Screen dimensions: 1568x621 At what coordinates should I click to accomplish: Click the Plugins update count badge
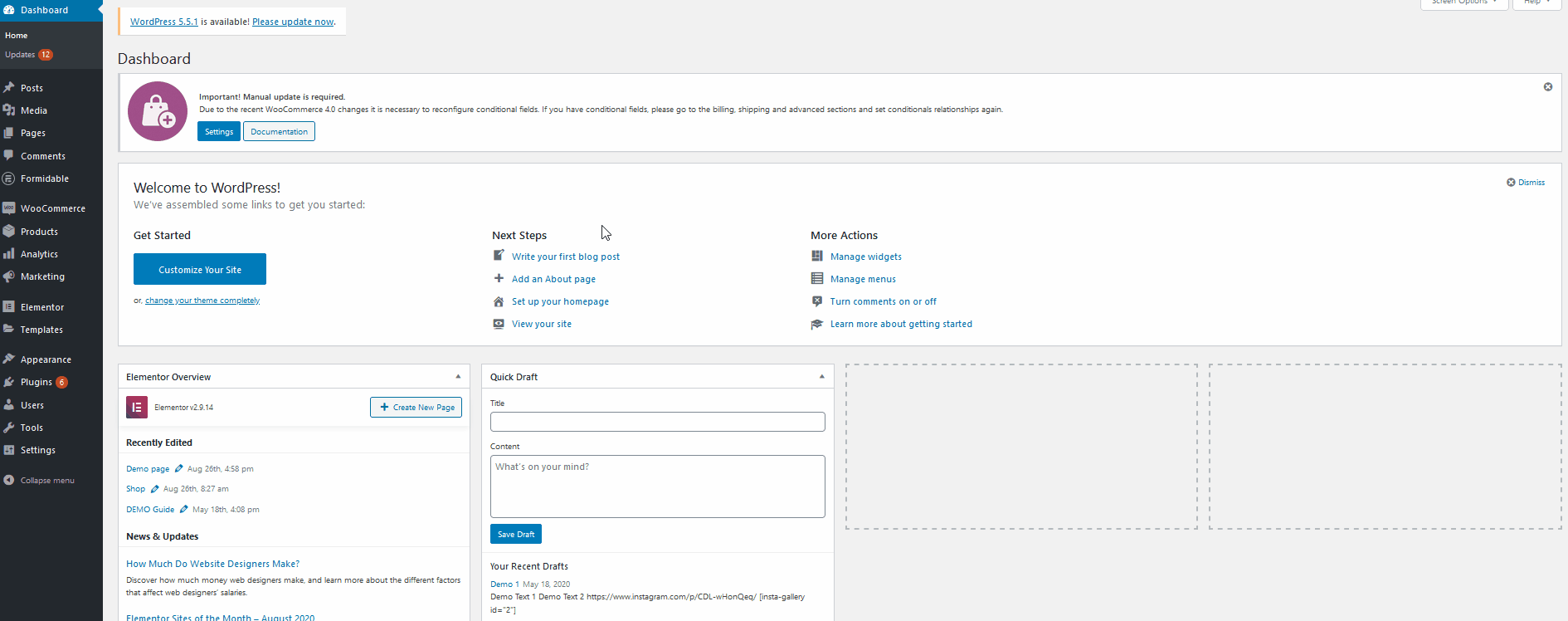[x=62, y=382]
